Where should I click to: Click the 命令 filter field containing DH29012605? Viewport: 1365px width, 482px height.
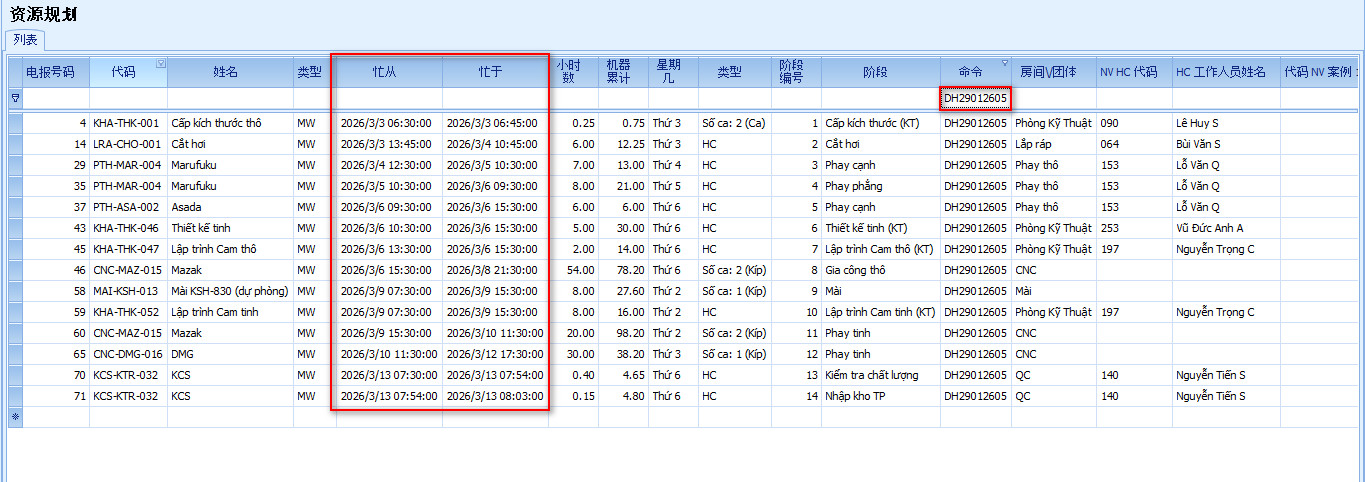coord(975,98)
